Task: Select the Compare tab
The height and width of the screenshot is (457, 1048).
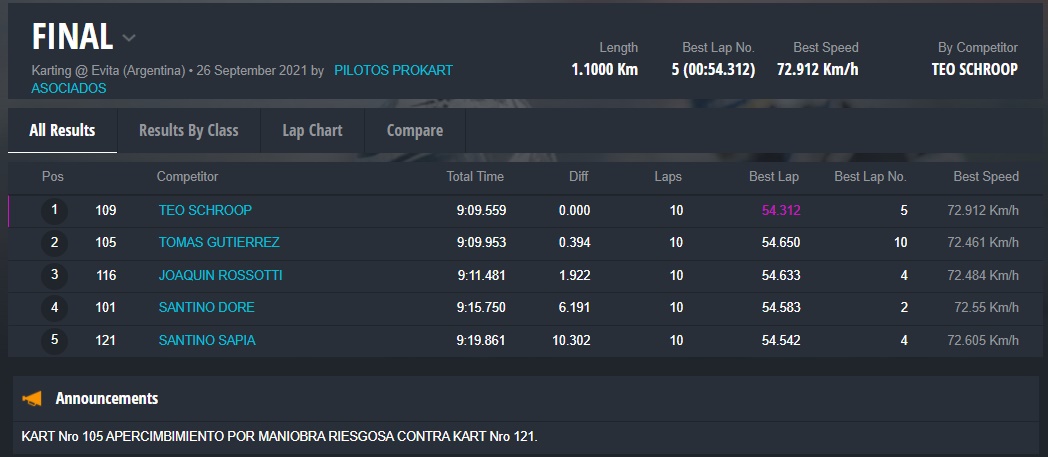Action: click(414, 130)
